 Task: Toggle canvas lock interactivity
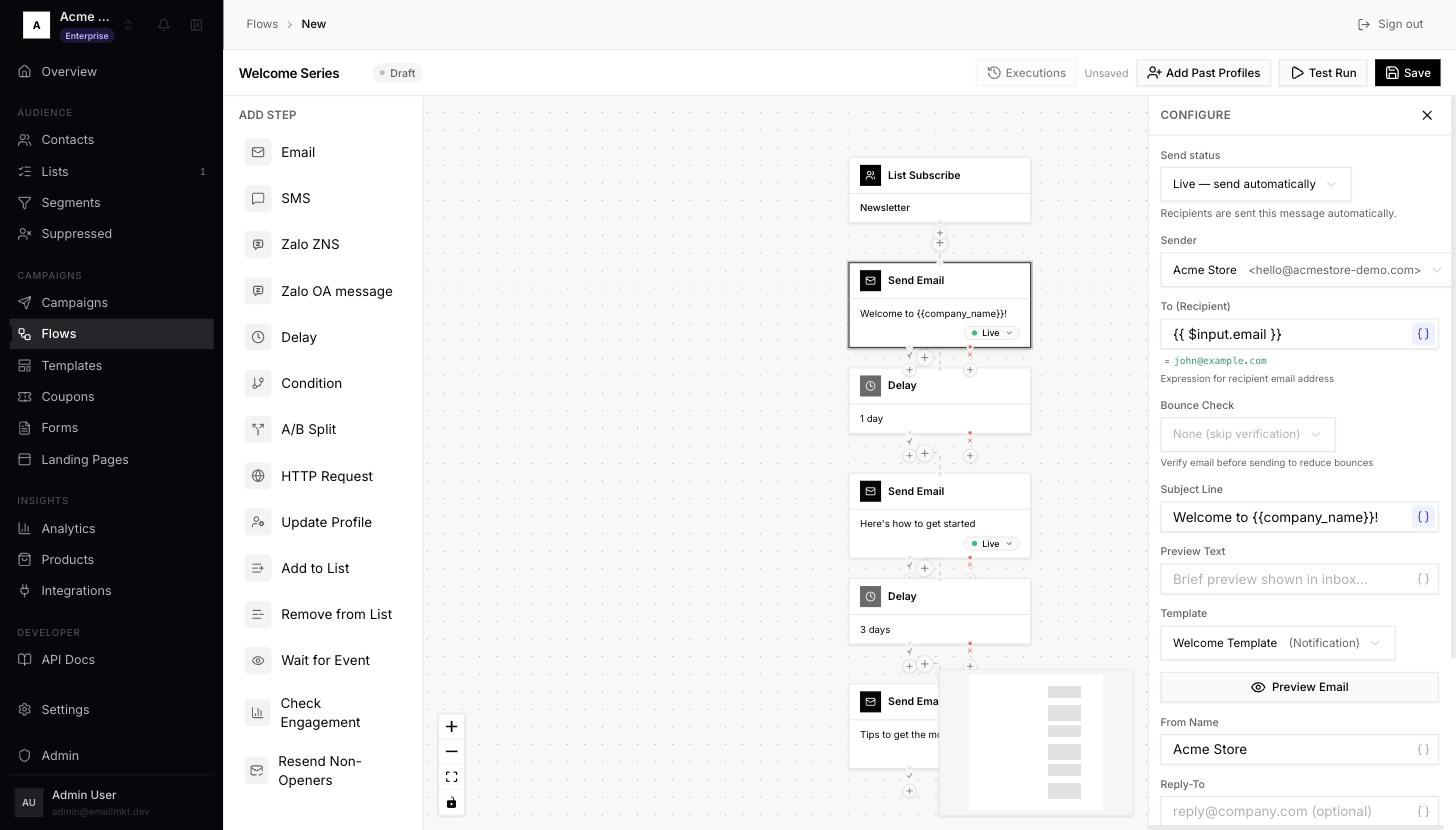click(x=451, y=802)
